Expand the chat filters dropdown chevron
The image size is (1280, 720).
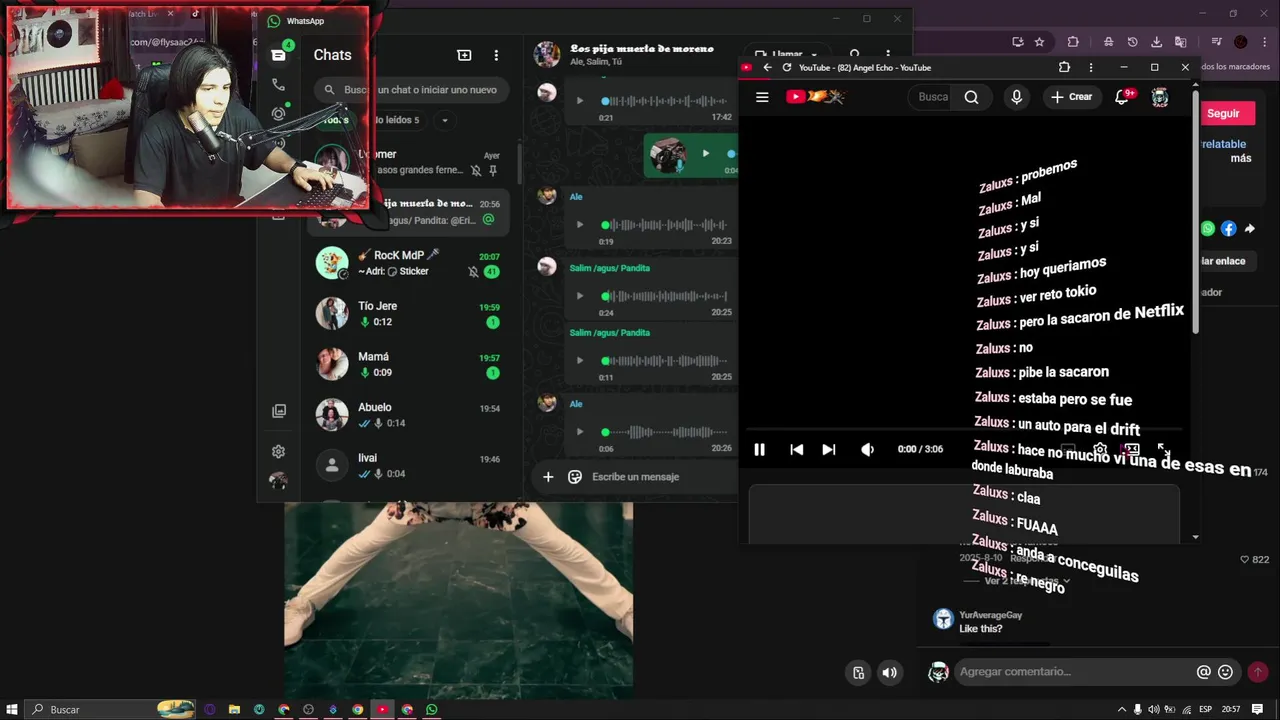tap(444, 120)
